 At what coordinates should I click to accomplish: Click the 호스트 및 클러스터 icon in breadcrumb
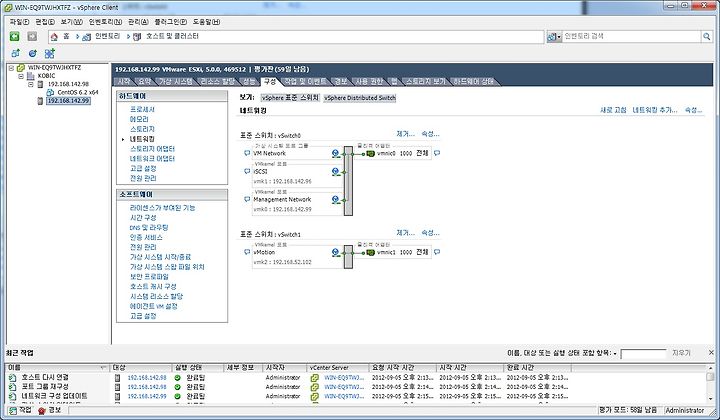click(137, 37)
